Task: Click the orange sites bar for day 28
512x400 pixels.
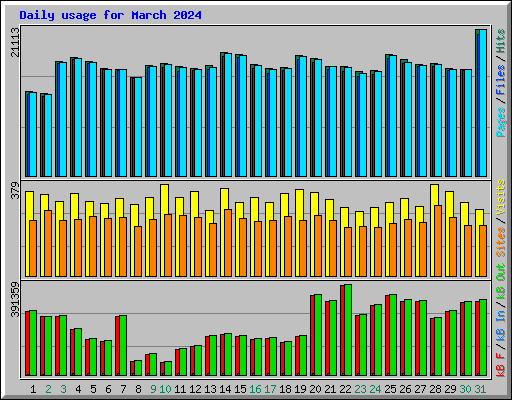Action: [x=438, y=241]
